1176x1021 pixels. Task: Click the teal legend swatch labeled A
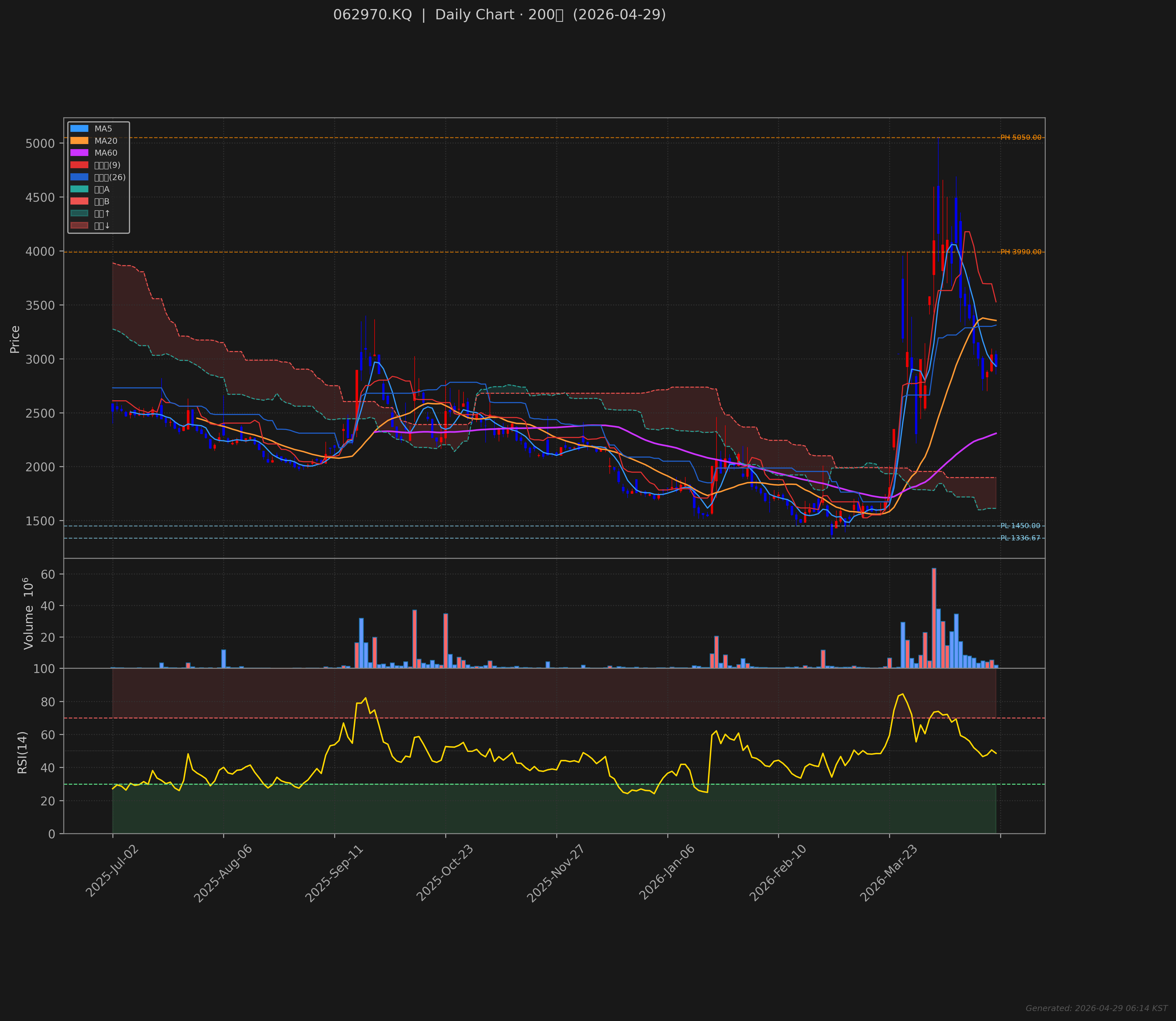[x=79, y=189]
